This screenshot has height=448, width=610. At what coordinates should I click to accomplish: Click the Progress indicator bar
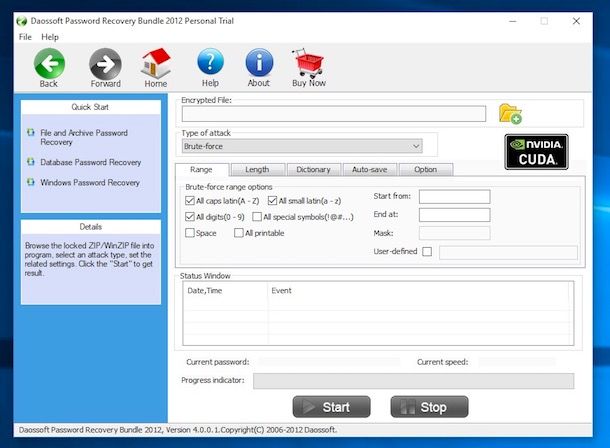coord(414,381)
